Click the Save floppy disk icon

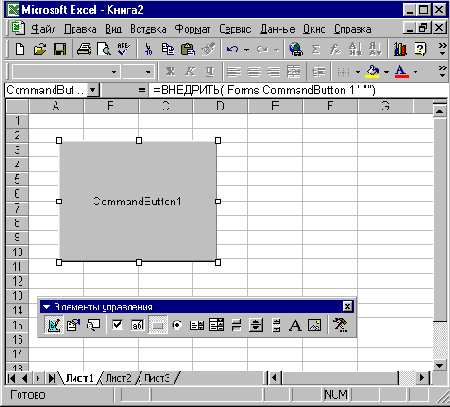point(60,49)
